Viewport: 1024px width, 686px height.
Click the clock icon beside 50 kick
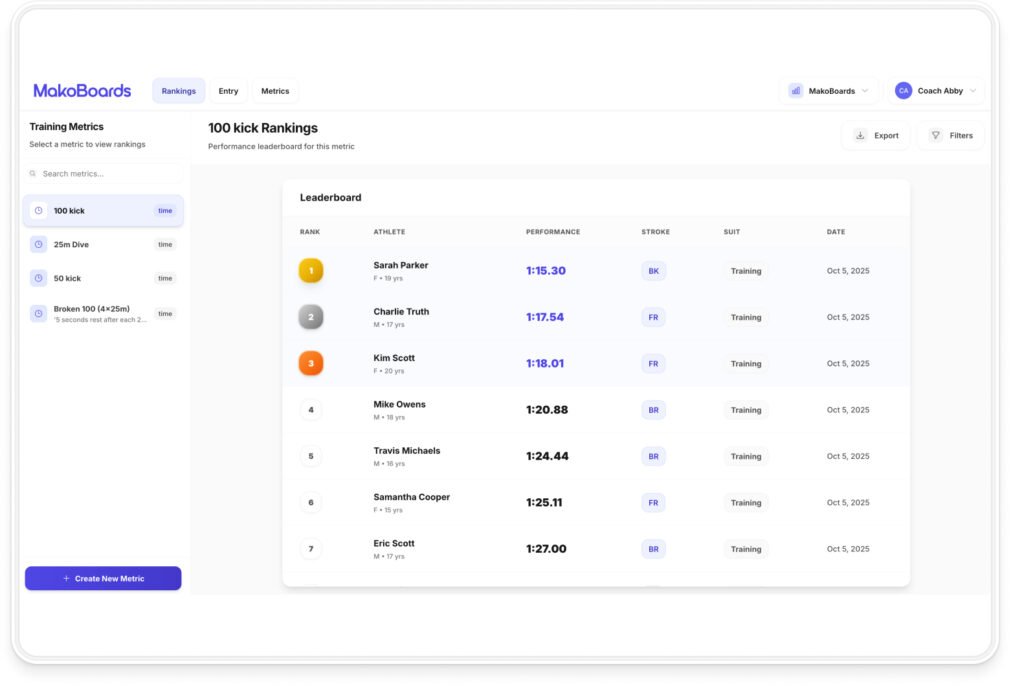38,278
